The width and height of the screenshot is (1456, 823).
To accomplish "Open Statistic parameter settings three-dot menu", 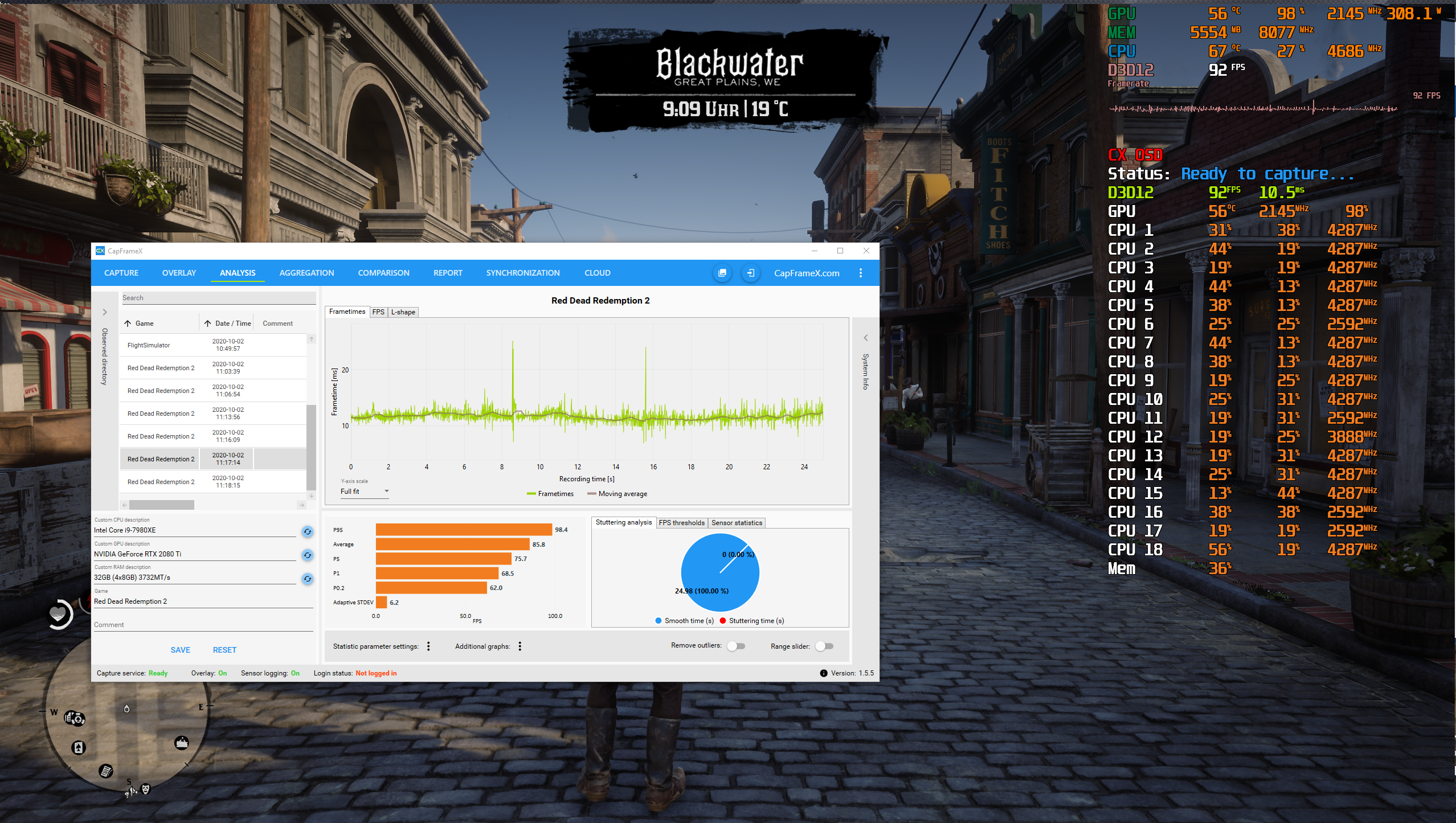I will (x=428, y=646).
